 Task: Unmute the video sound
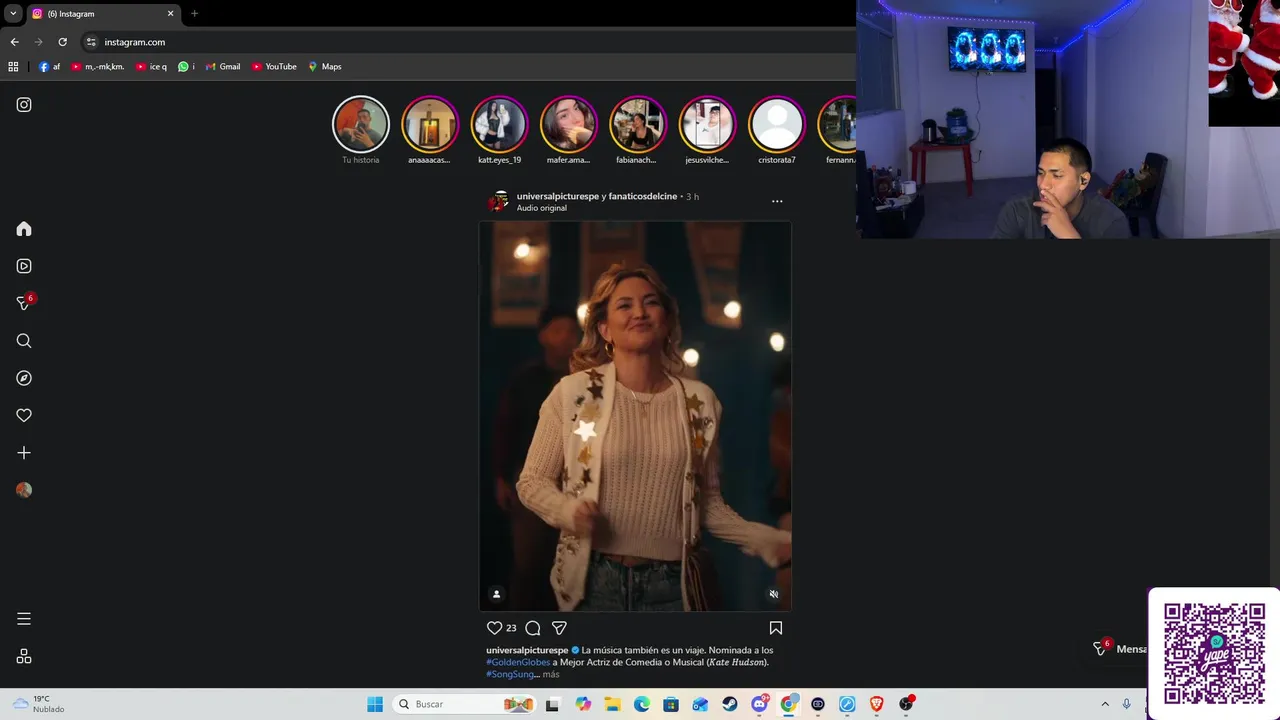pyautogui.click(x=773, y=594)
